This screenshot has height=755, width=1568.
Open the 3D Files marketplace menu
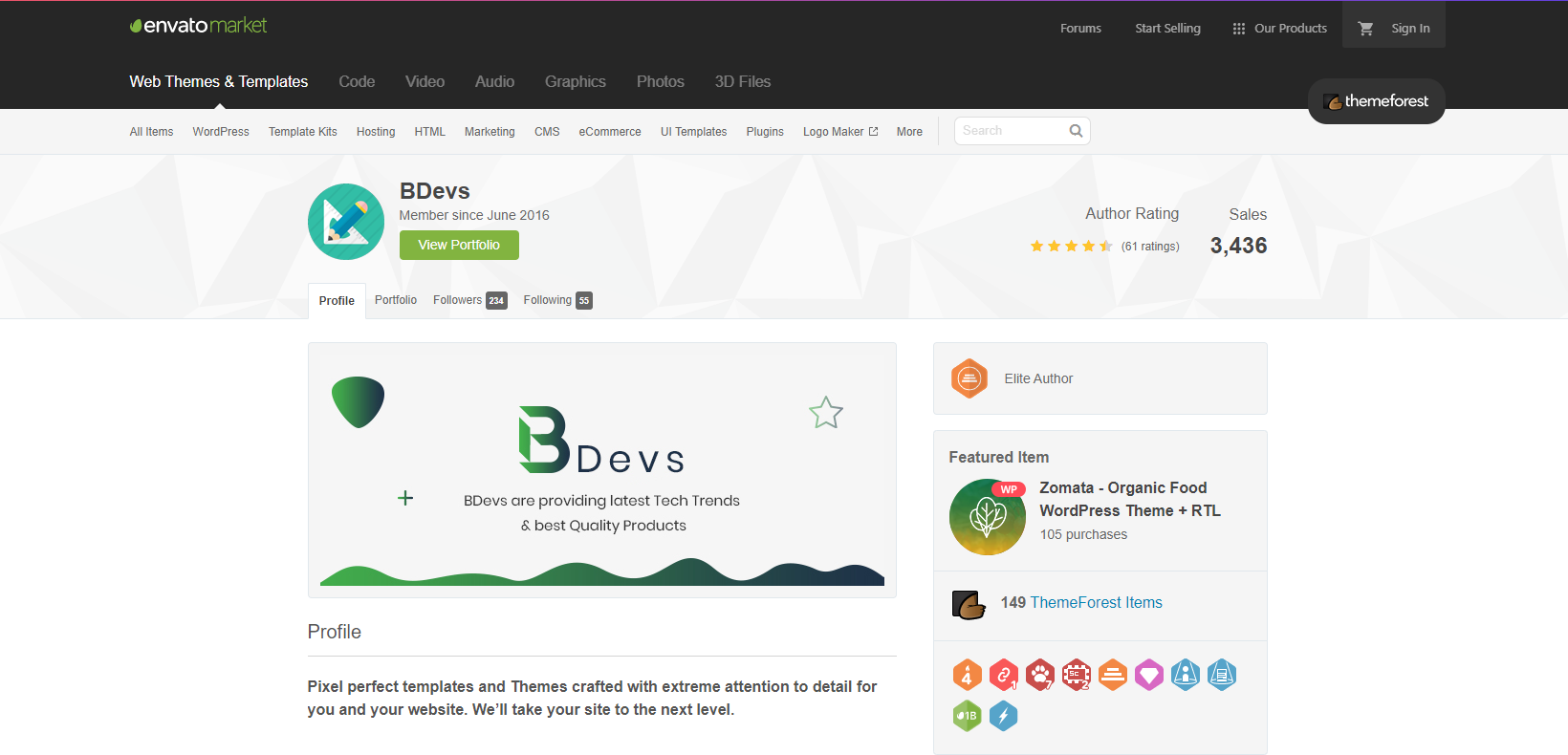(743, 82)
